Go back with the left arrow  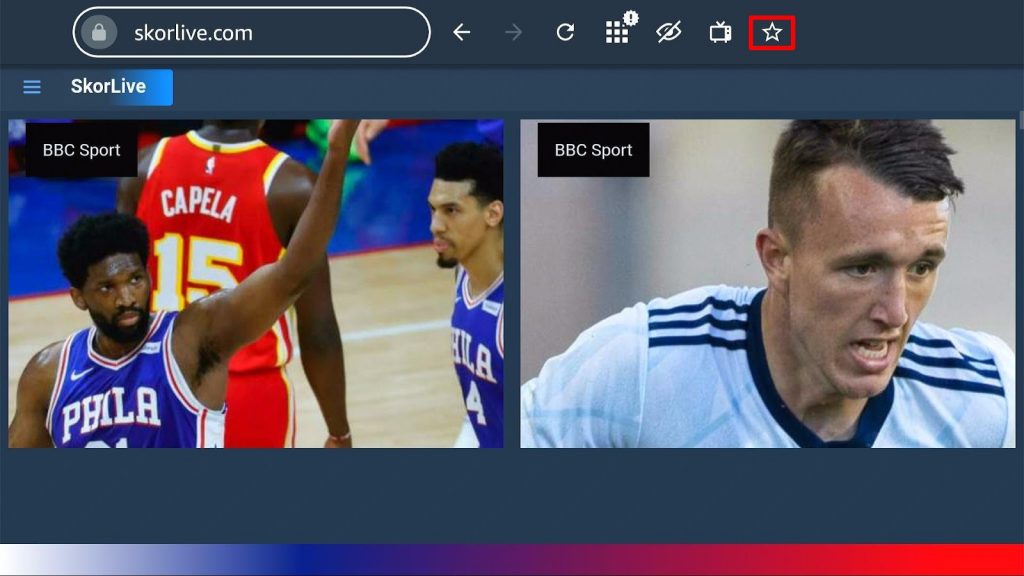pos(462,32)
